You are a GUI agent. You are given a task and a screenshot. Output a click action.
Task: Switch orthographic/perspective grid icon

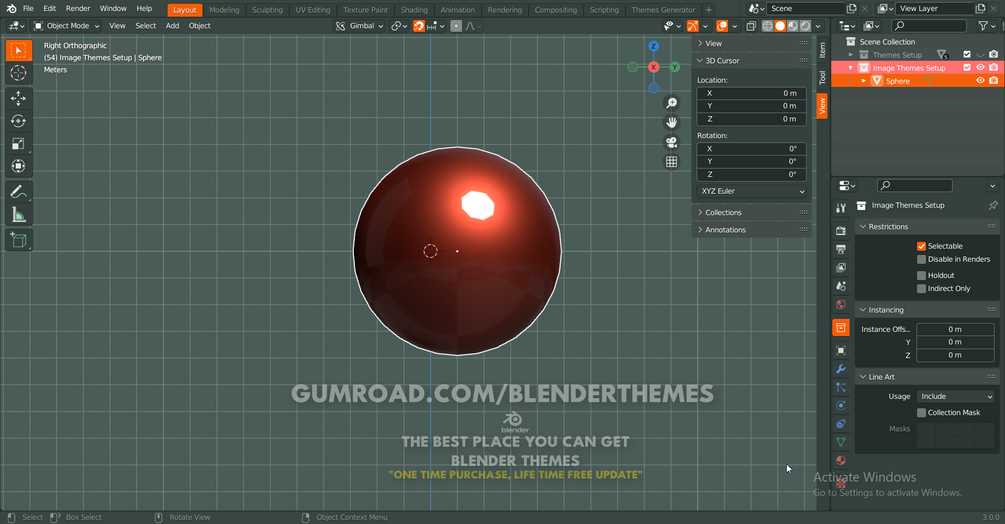click(671, 162)
